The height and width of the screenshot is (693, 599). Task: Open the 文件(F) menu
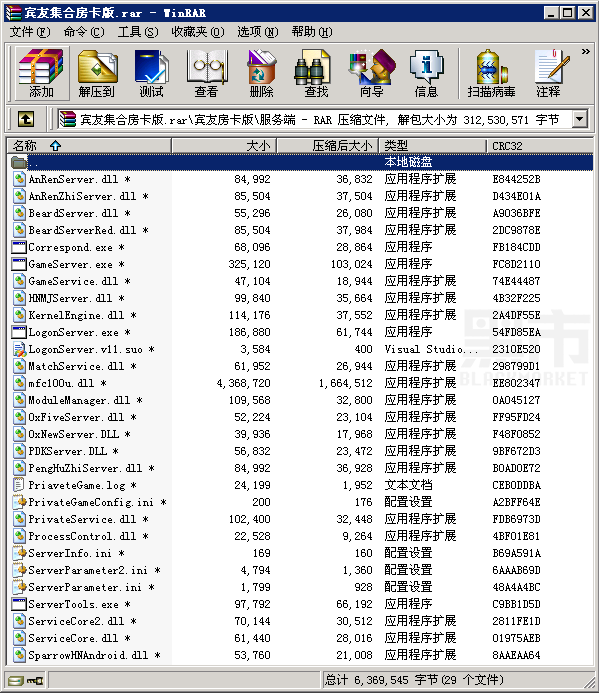click(30, 32)
